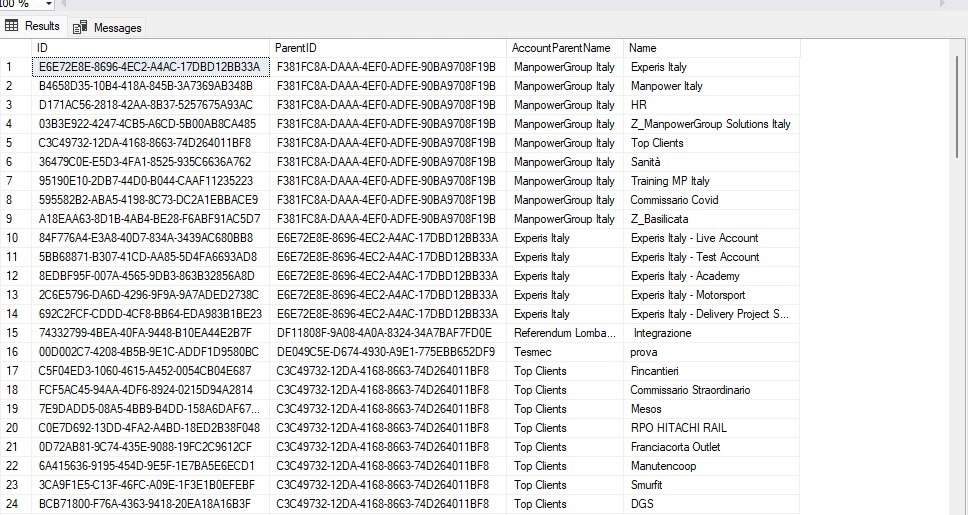Screen dimensions: 968x515
Task: Click Name cell Z_Basilicata
Action: (712, 219)
